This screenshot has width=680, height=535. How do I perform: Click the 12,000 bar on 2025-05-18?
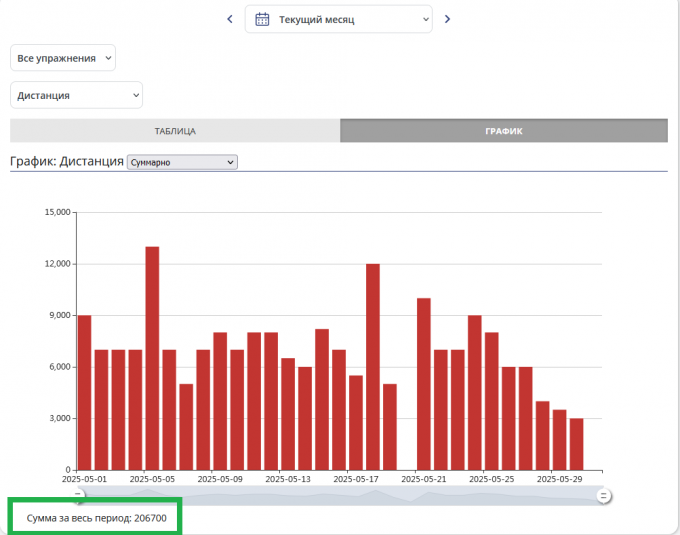coord(373,366)
